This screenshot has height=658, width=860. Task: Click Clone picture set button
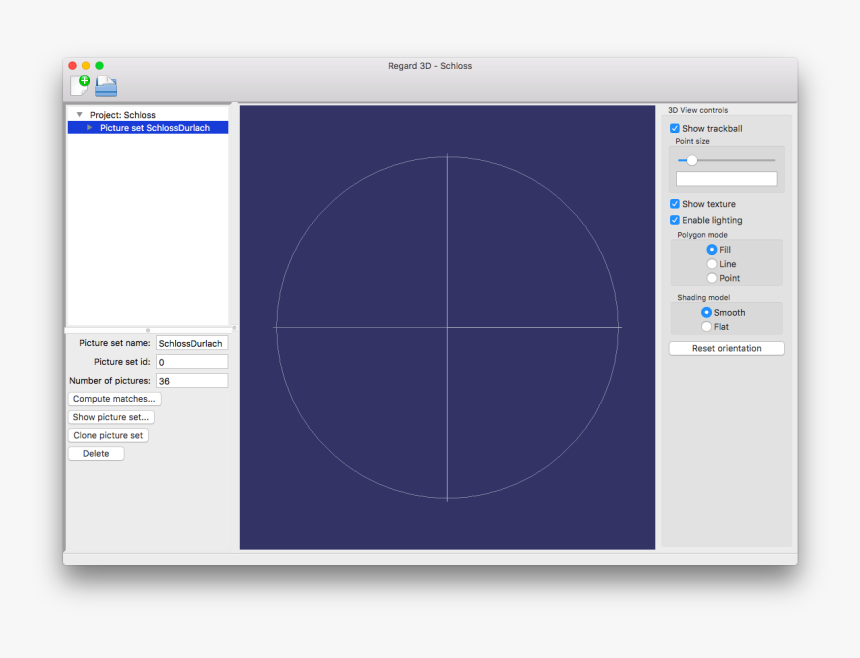pyautogui.click(x=108, y=435)
